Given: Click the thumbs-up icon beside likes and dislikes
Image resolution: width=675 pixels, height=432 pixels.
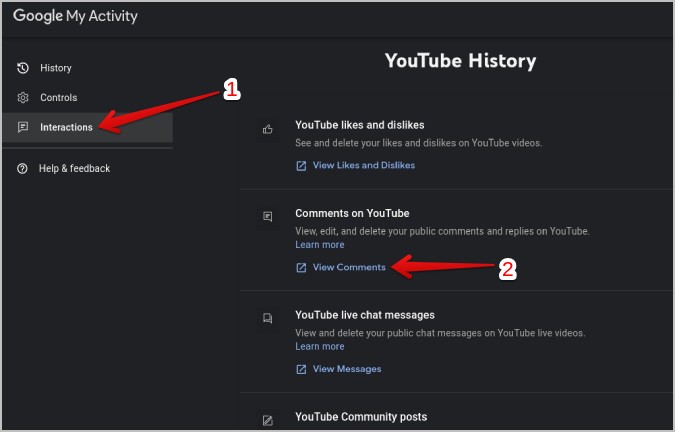Looking at the screenshot, I should point(268,129).
